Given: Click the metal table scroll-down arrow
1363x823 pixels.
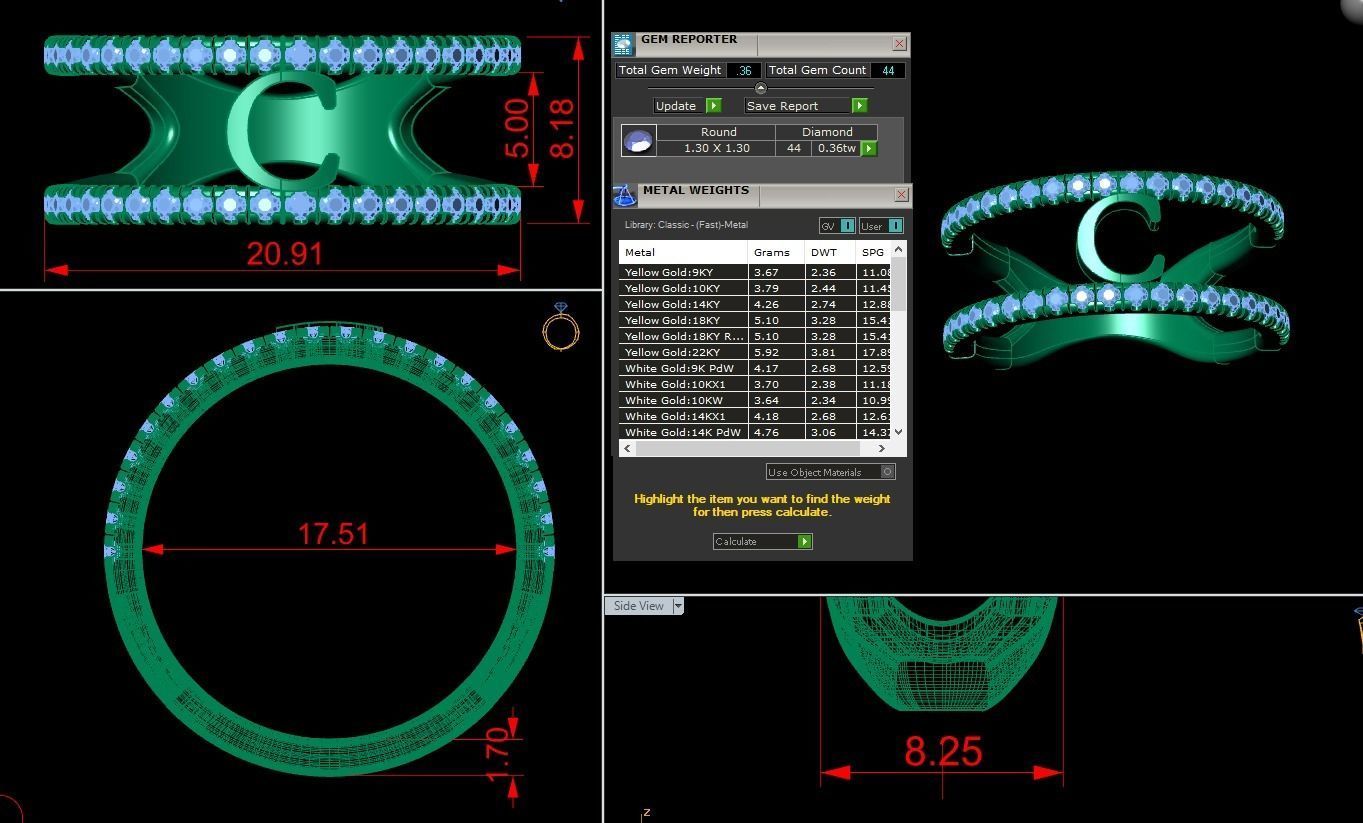Looking at the screenshot, I should click(x=898, y=432).
